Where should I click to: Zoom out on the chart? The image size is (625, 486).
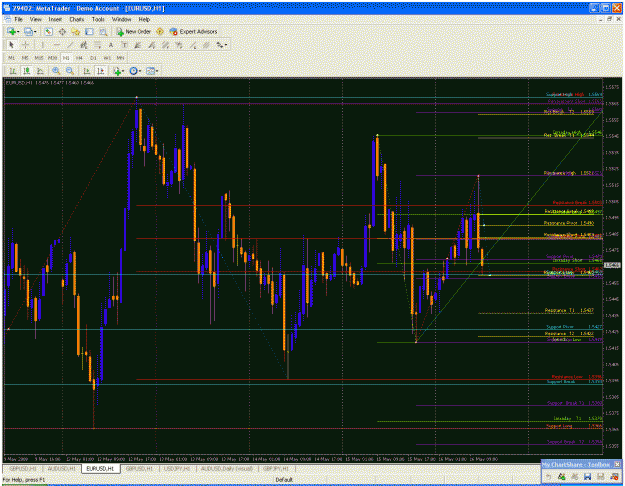tap(70, 71)
